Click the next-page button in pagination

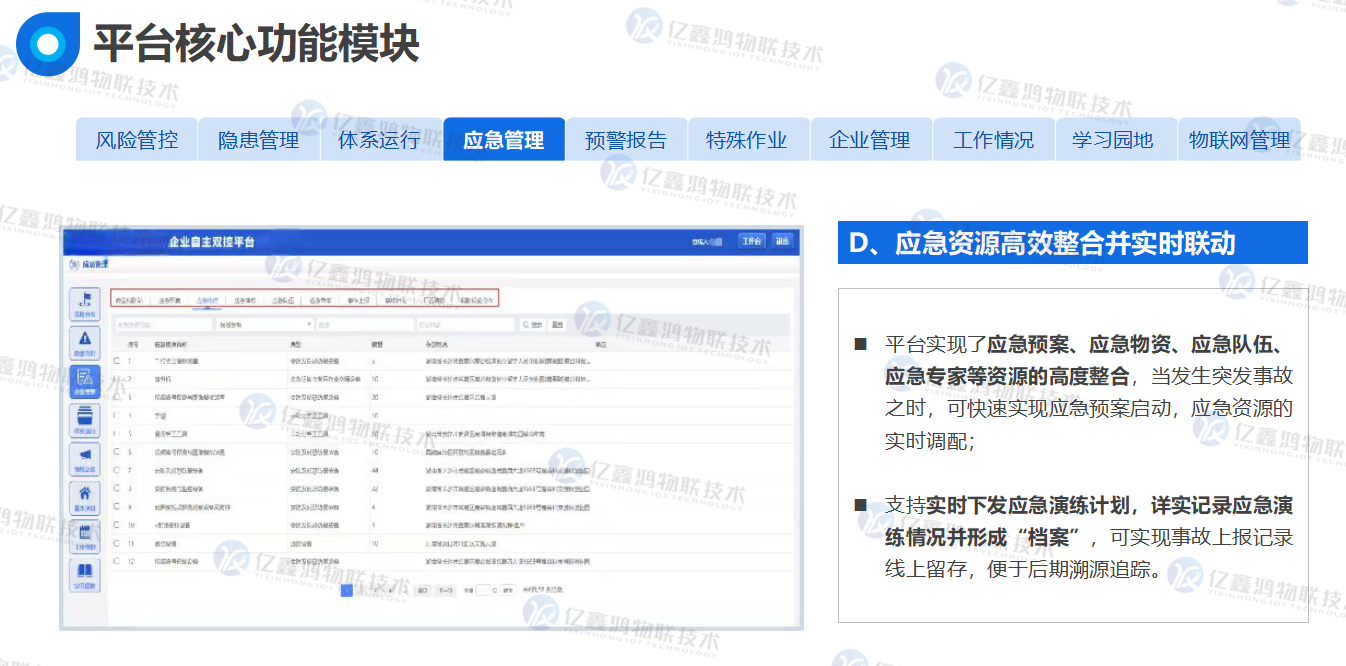[x=446, y=590]
